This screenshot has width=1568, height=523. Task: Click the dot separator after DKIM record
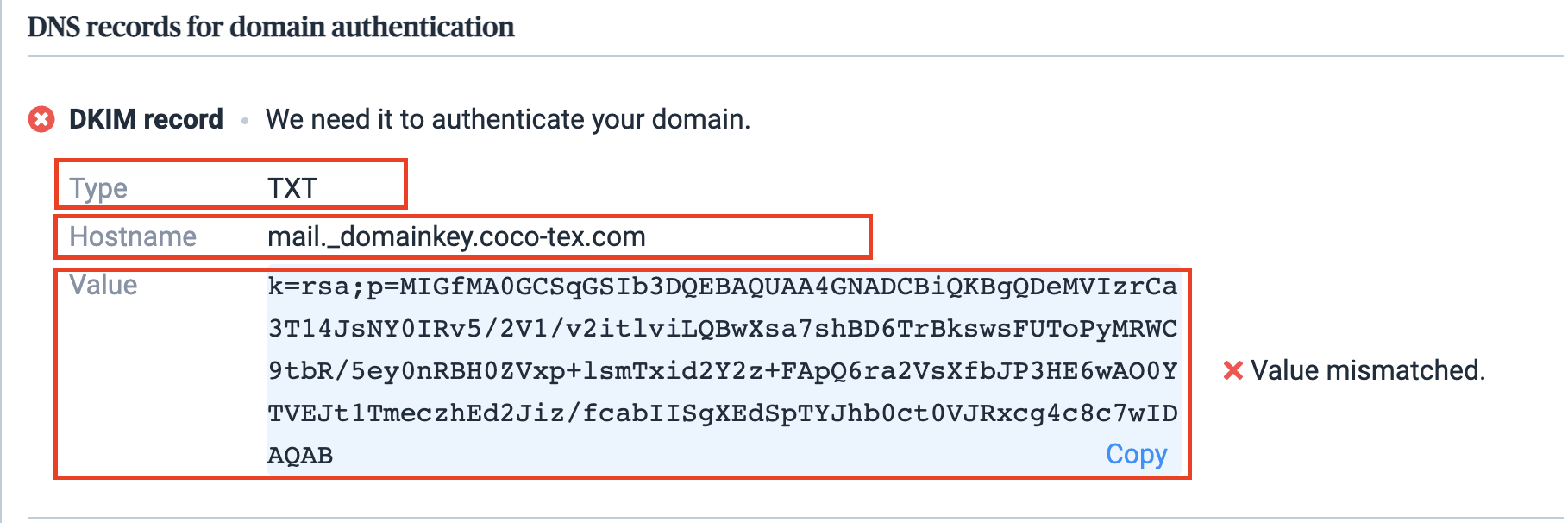tap(245, 121)
